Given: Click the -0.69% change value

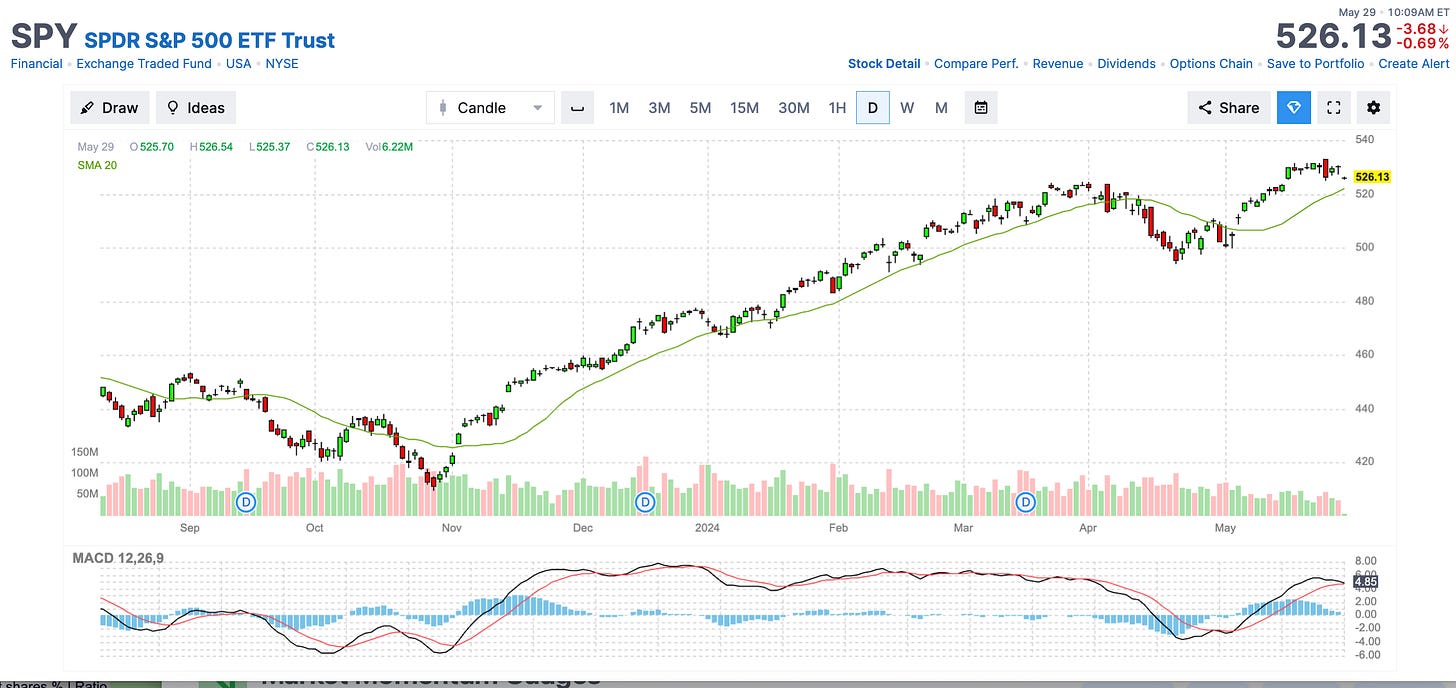Looking at the screenshot, I should coord(1423,43).
